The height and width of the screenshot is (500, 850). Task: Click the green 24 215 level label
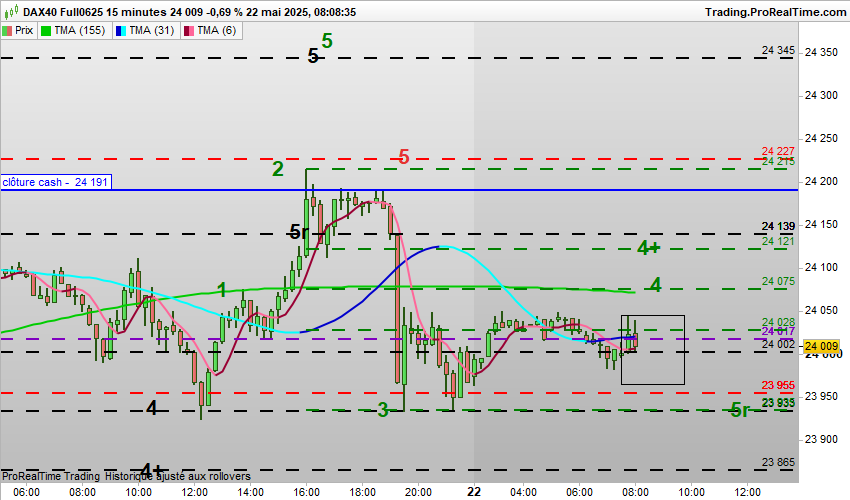[x=778, y=162]
